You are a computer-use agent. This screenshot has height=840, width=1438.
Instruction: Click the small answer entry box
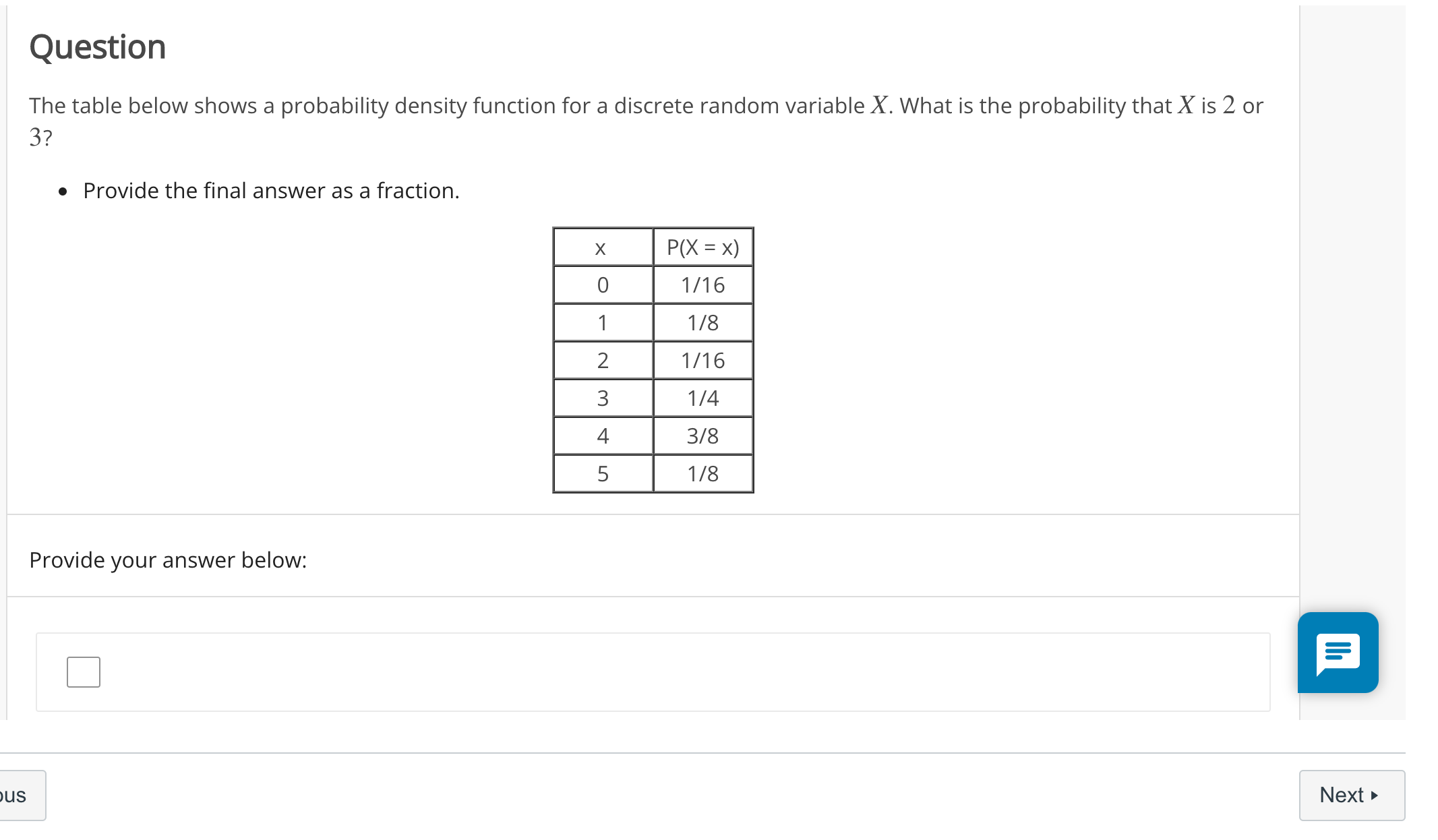[83, 671]
